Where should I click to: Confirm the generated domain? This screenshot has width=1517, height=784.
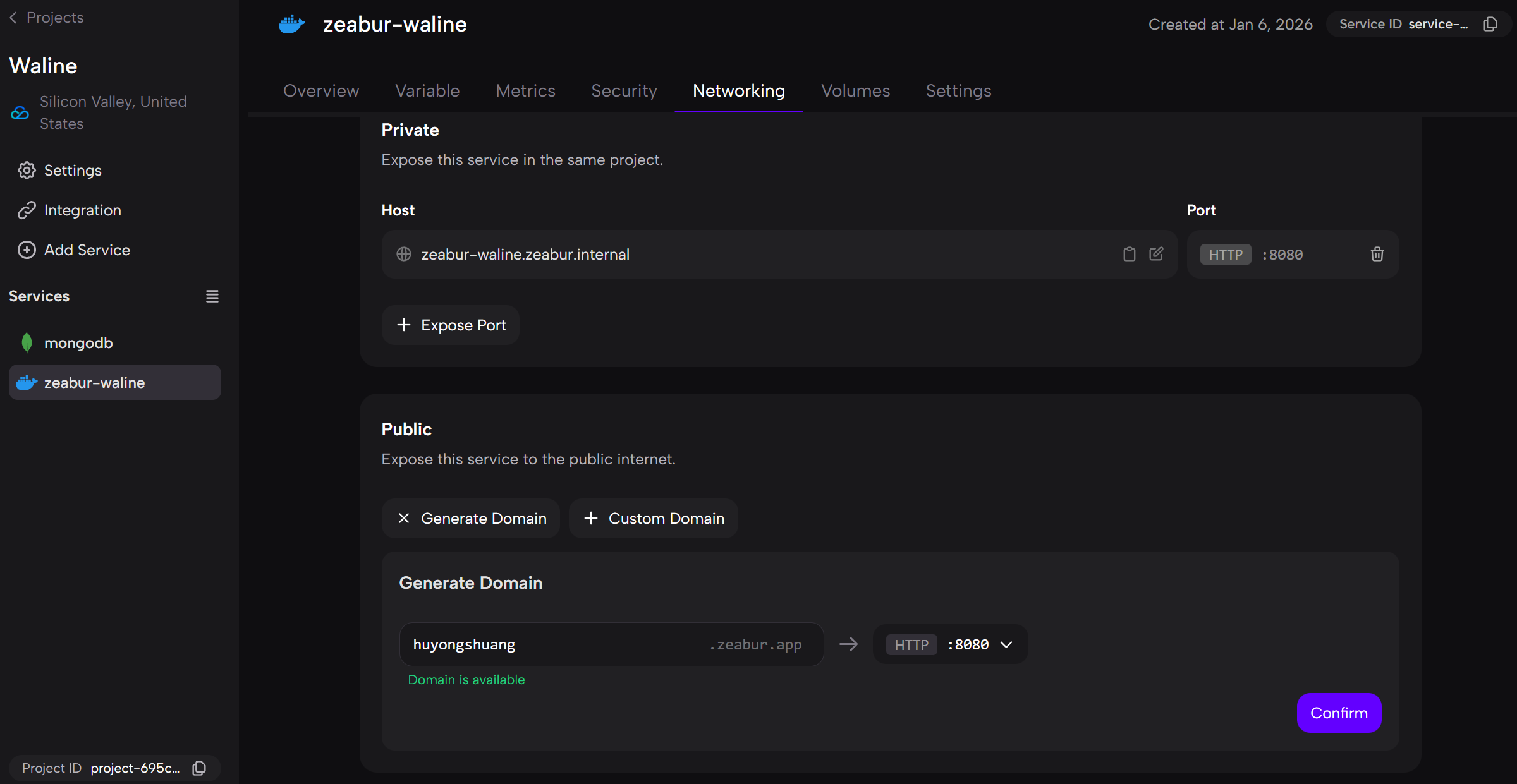click(x=1339, y=713)
